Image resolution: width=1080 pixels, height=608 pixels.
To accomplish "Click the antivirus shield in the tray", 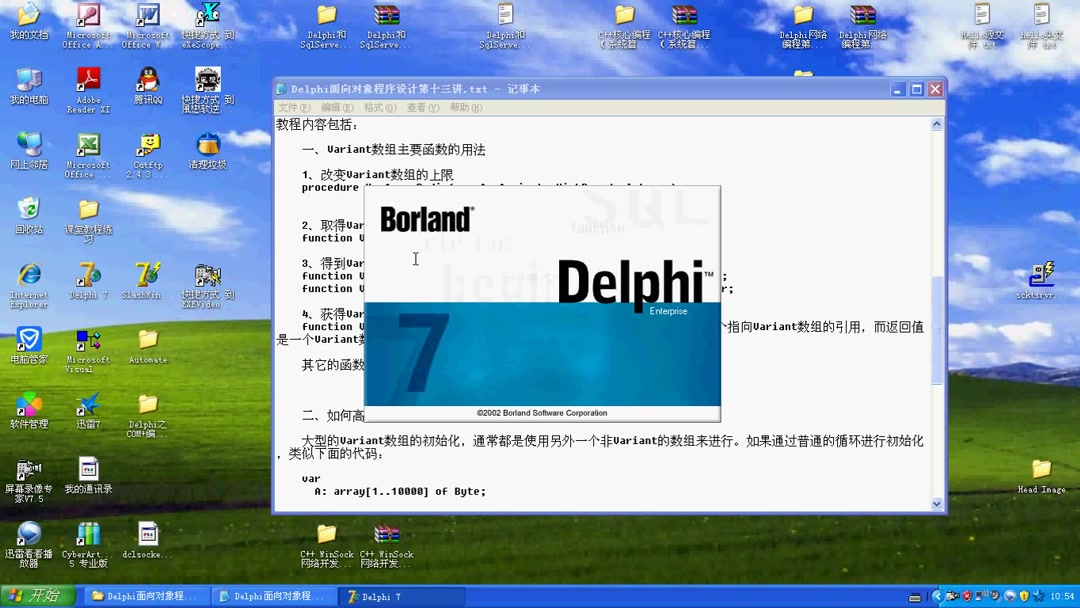I will 967,596.
